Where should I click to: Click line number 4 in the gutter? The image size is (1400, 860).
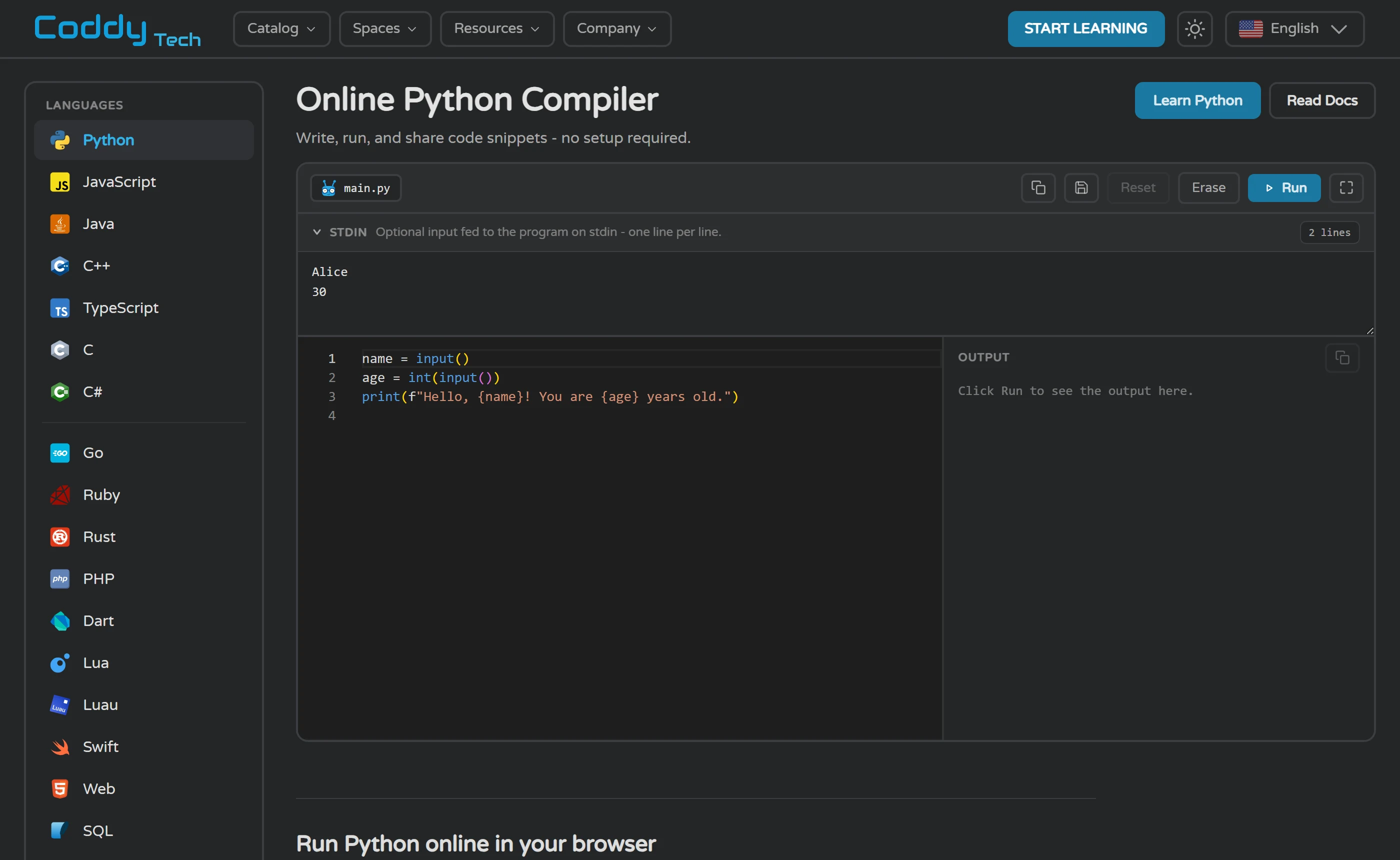pos(331,416)
